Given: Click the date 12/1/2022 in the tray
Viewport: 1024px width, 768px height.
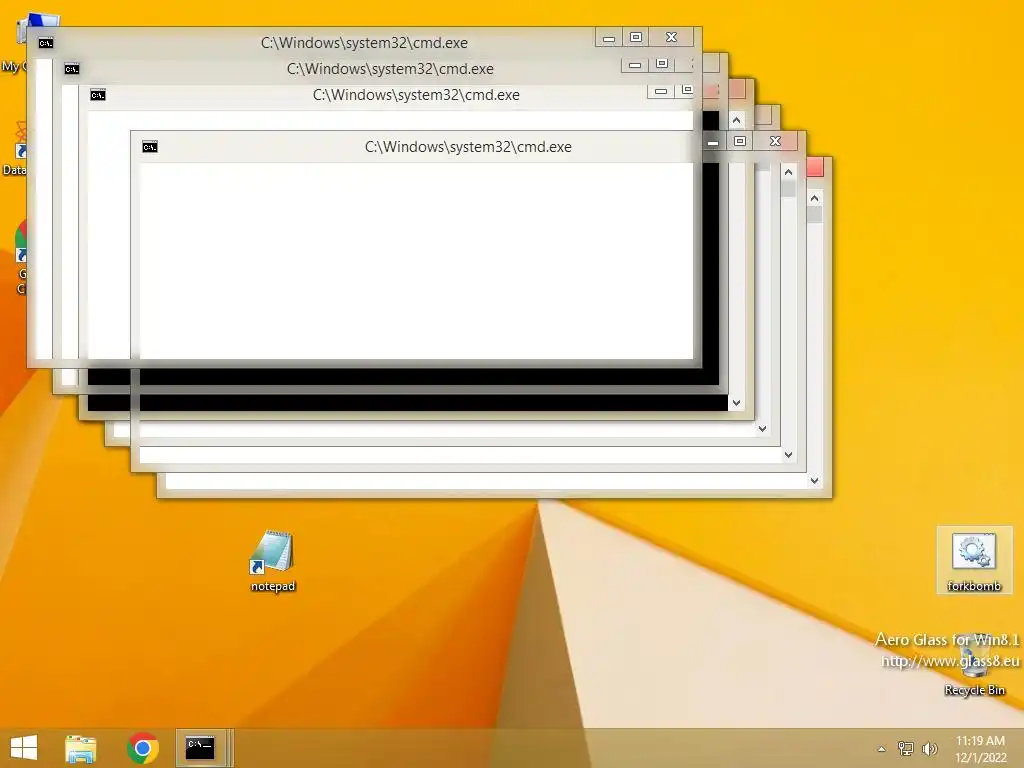Looking at the screenshot, I should [x=981, y=758].
